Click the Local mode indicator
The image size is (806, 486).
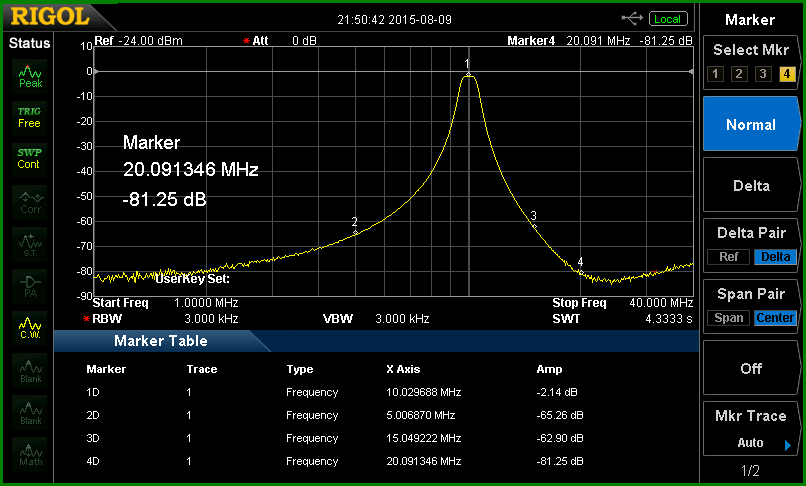(x=668, y=19)
